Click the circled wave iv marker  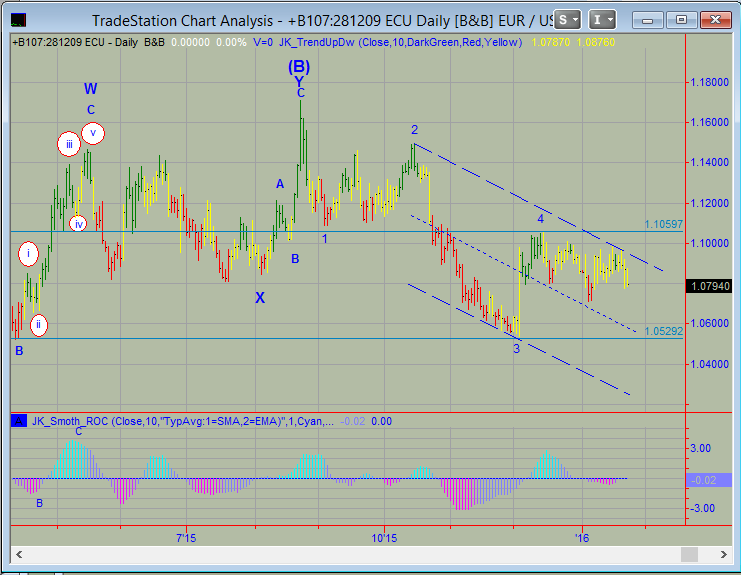click(x=78, y=223)
